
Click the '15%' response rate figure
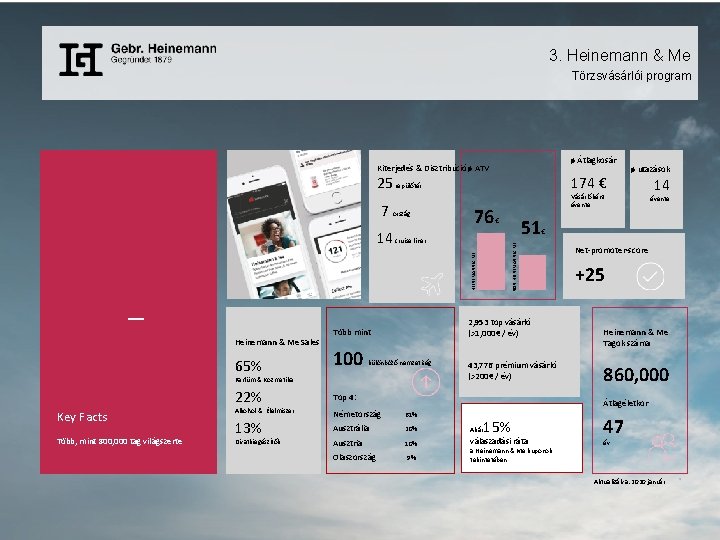[x=497, y=427]
